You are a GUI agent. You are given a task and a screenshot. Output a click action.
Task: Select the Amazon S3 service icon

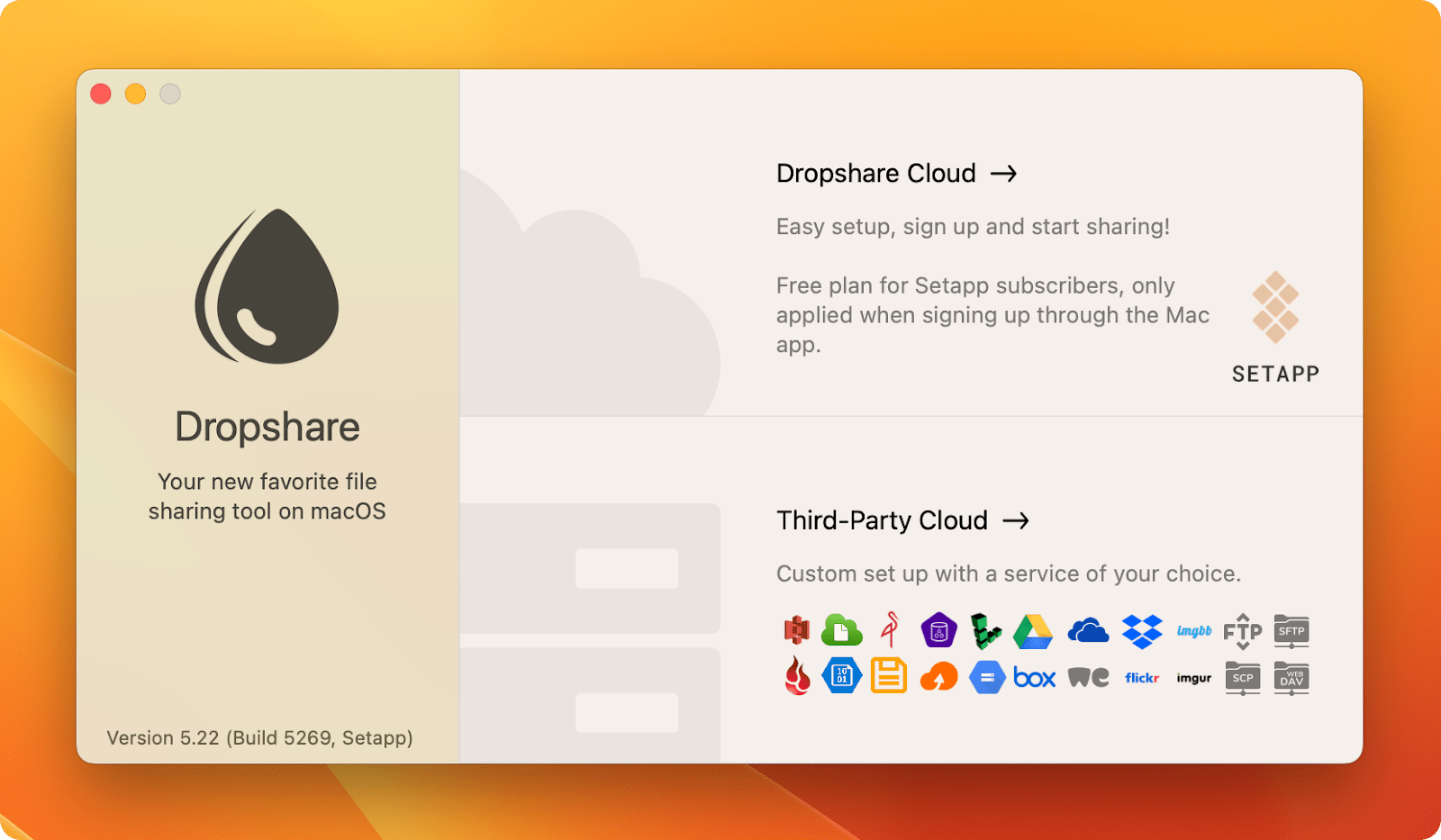click(x=796, y=631)
